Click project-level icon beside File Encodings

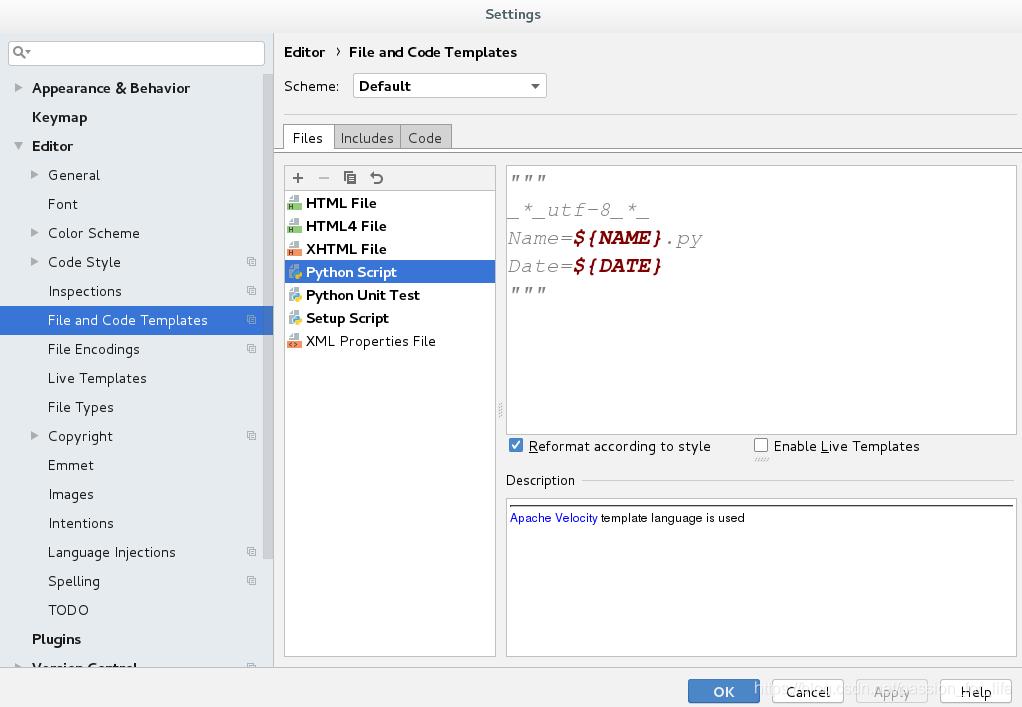(x=252, y=349)
